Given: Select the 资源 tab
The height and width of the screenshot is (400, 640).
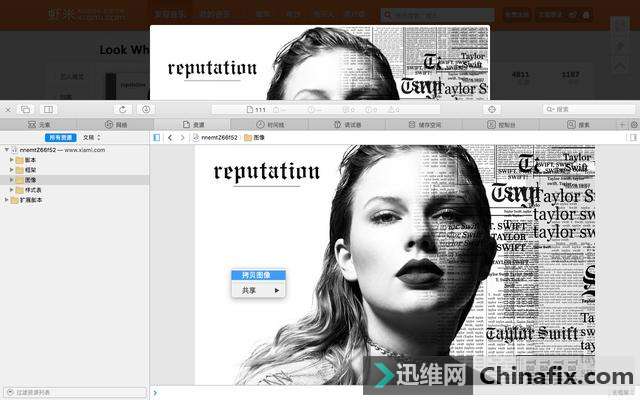Looking at the screenshot, I should (193, 124).
